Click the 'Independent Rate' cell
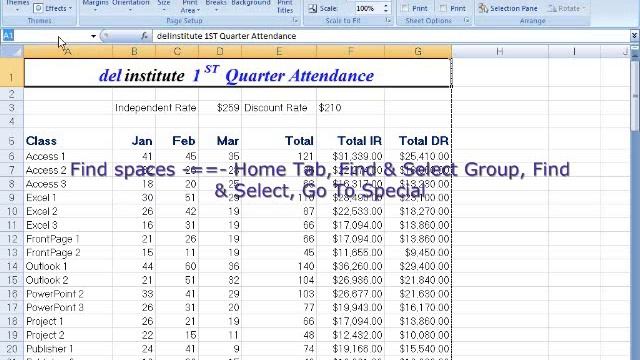 [156, 108]
